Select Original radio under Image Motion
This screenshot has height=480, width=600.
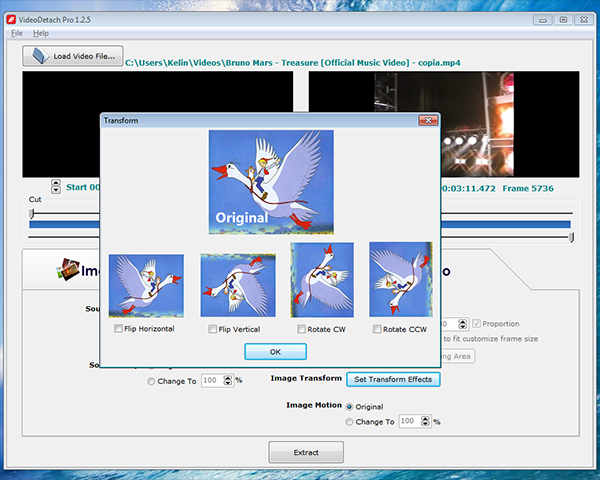(x=350, y=407)
